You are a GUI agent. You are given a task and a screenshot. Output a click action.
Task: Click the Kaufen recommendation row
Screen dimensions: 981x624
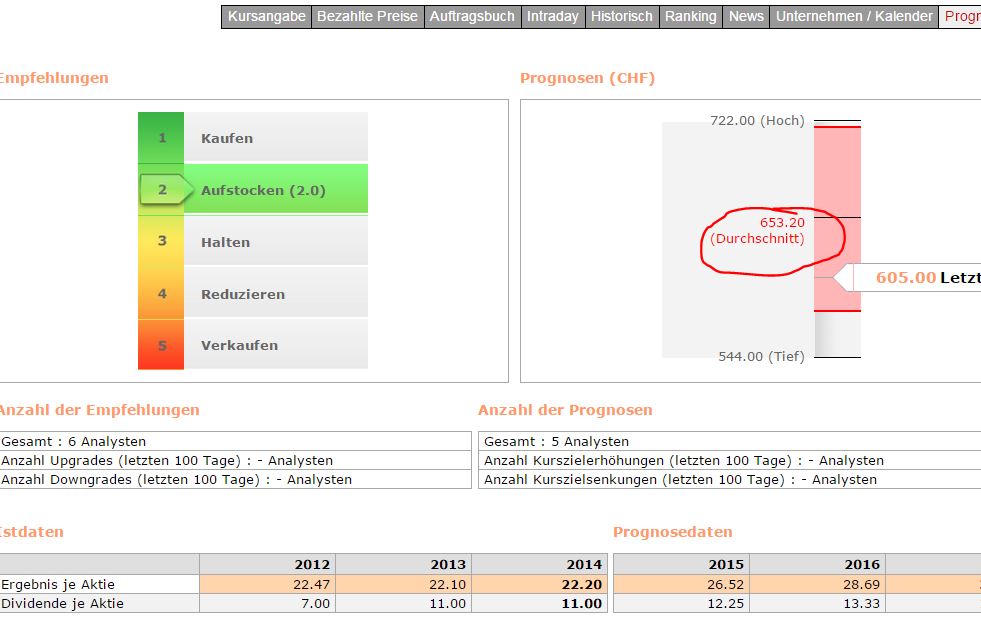(275, 138)
